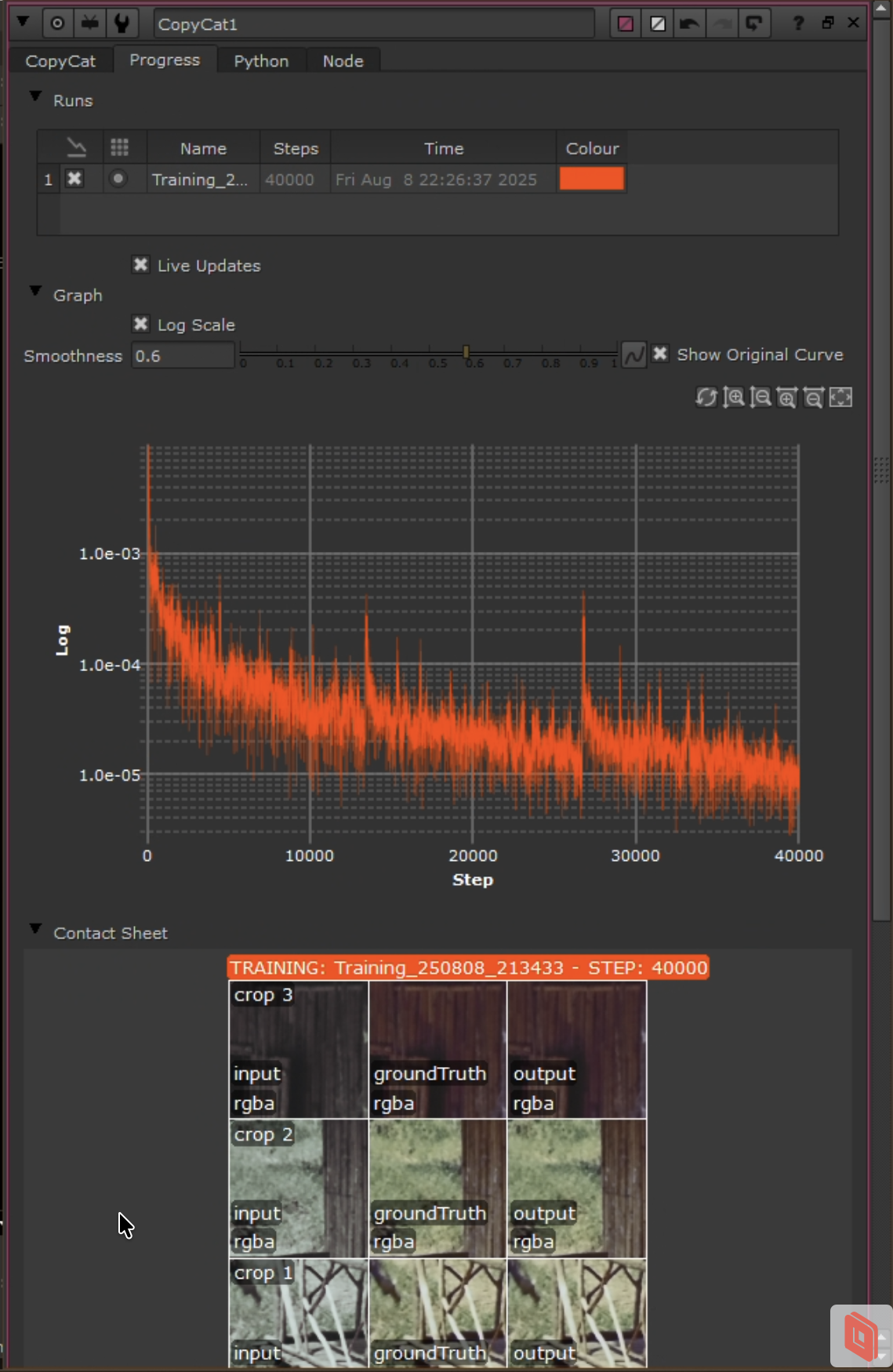Fit the graph to the view
Image resolution: width=893 pixels, height=1372 pixels.
point(840,397)
